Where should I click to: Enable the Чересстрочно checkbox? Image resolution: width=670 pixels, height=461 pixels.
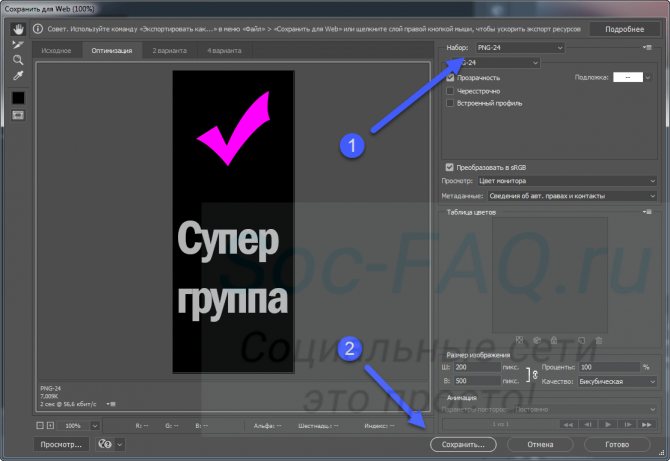(x=450, y=90)
